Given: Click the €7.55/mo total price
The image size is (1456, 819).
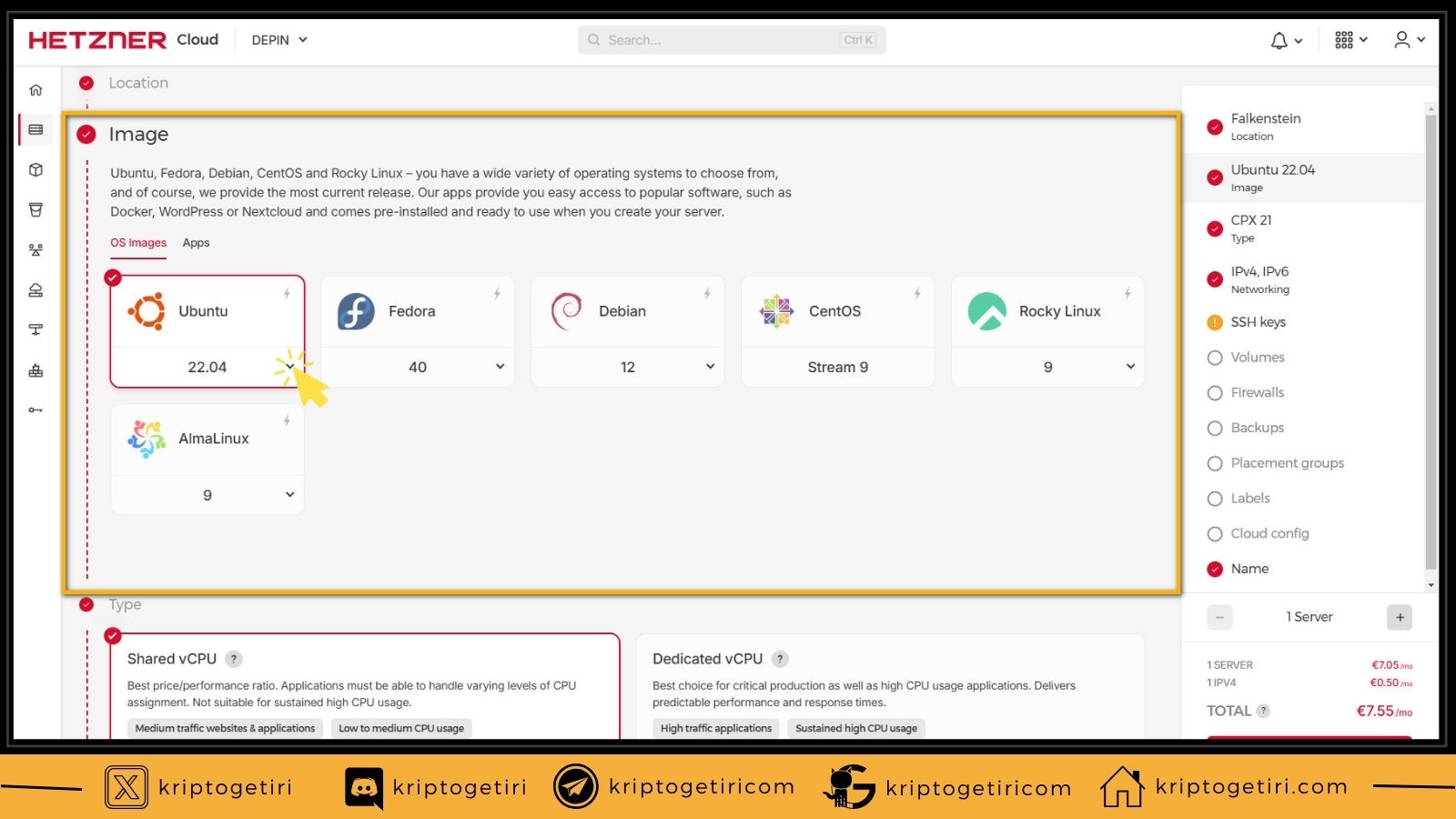Looking at the screenshot, I should coord(1384,712).
